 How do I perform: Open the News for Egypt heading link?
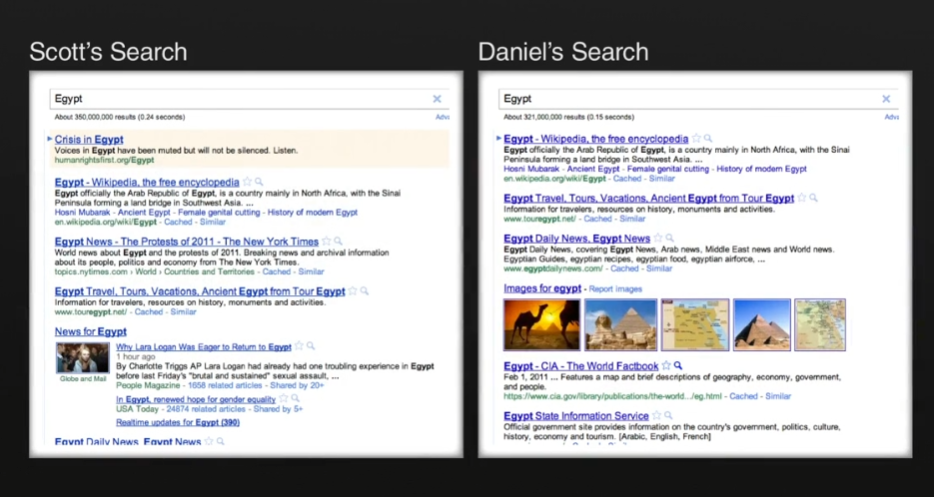coord(90,331)
